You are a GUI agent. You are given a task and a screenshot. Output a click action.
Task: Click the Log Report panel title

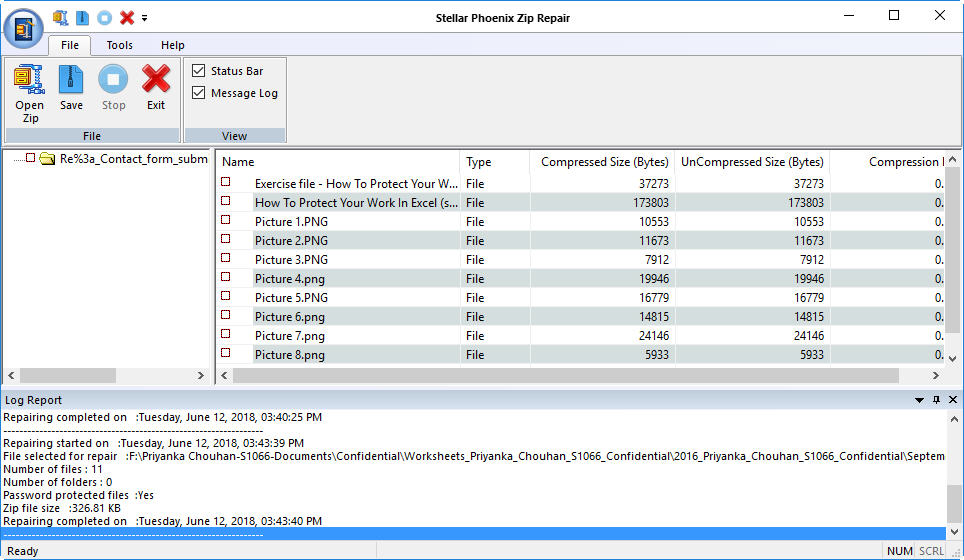pyautogui.click(x=33, y=400)
